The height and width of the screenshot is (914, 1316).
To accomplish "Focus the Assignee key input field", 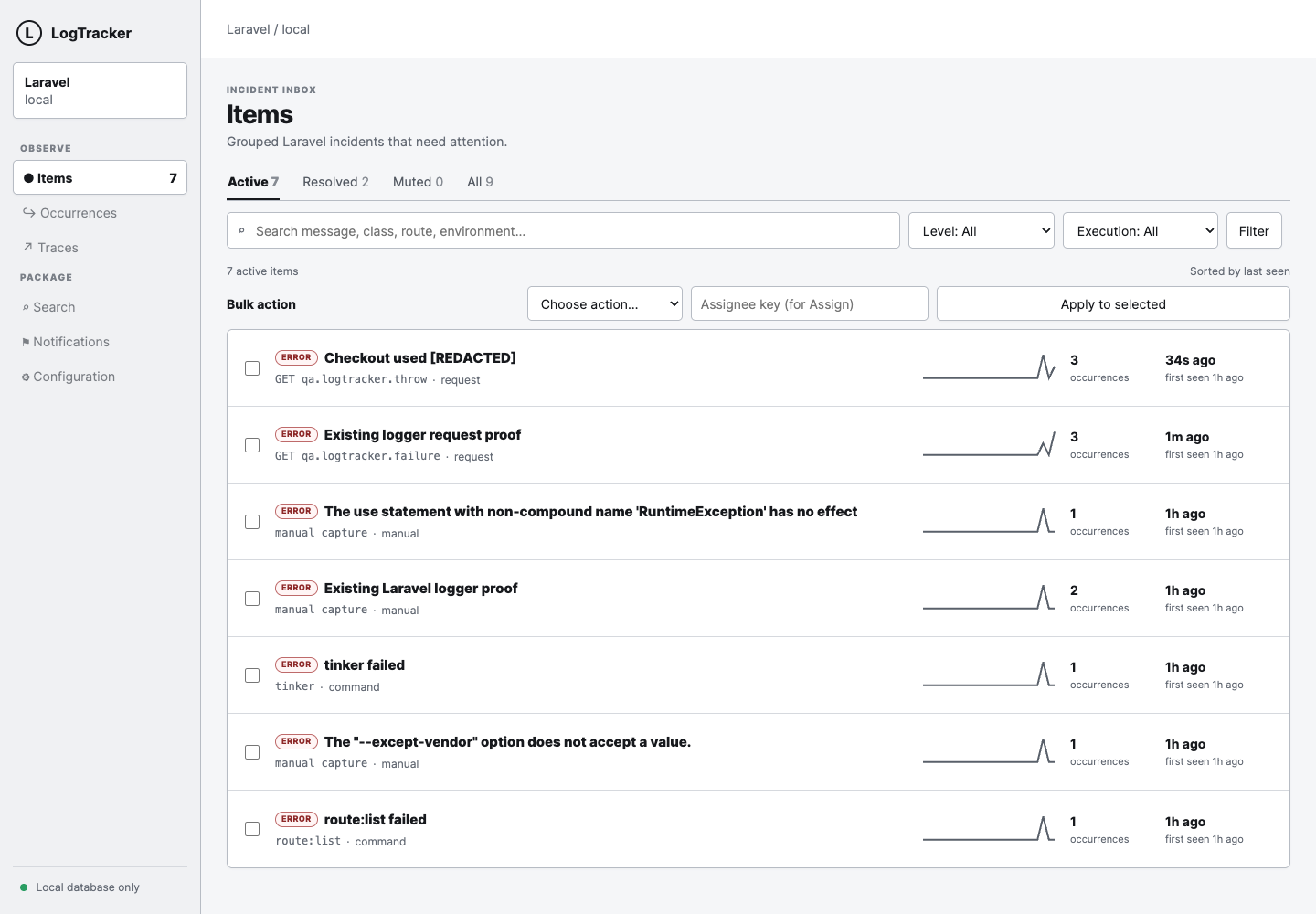I will 810,303.
